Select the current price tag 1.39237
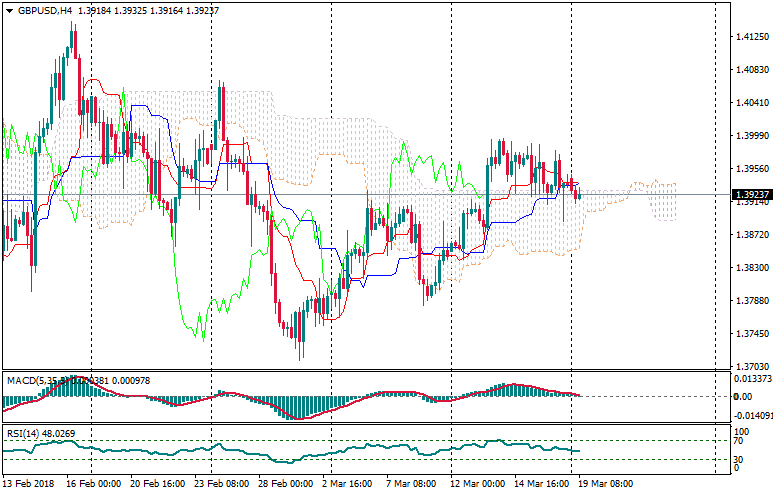Screen dimensions: 773x495 [749, 194]
